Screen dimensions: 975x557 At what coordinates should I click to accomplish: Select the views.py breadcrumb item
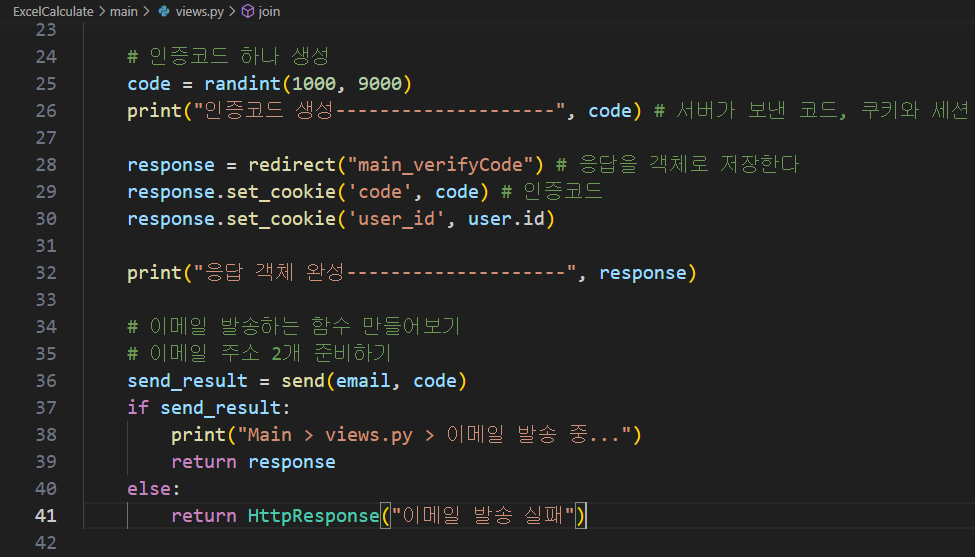coord(199,11)
